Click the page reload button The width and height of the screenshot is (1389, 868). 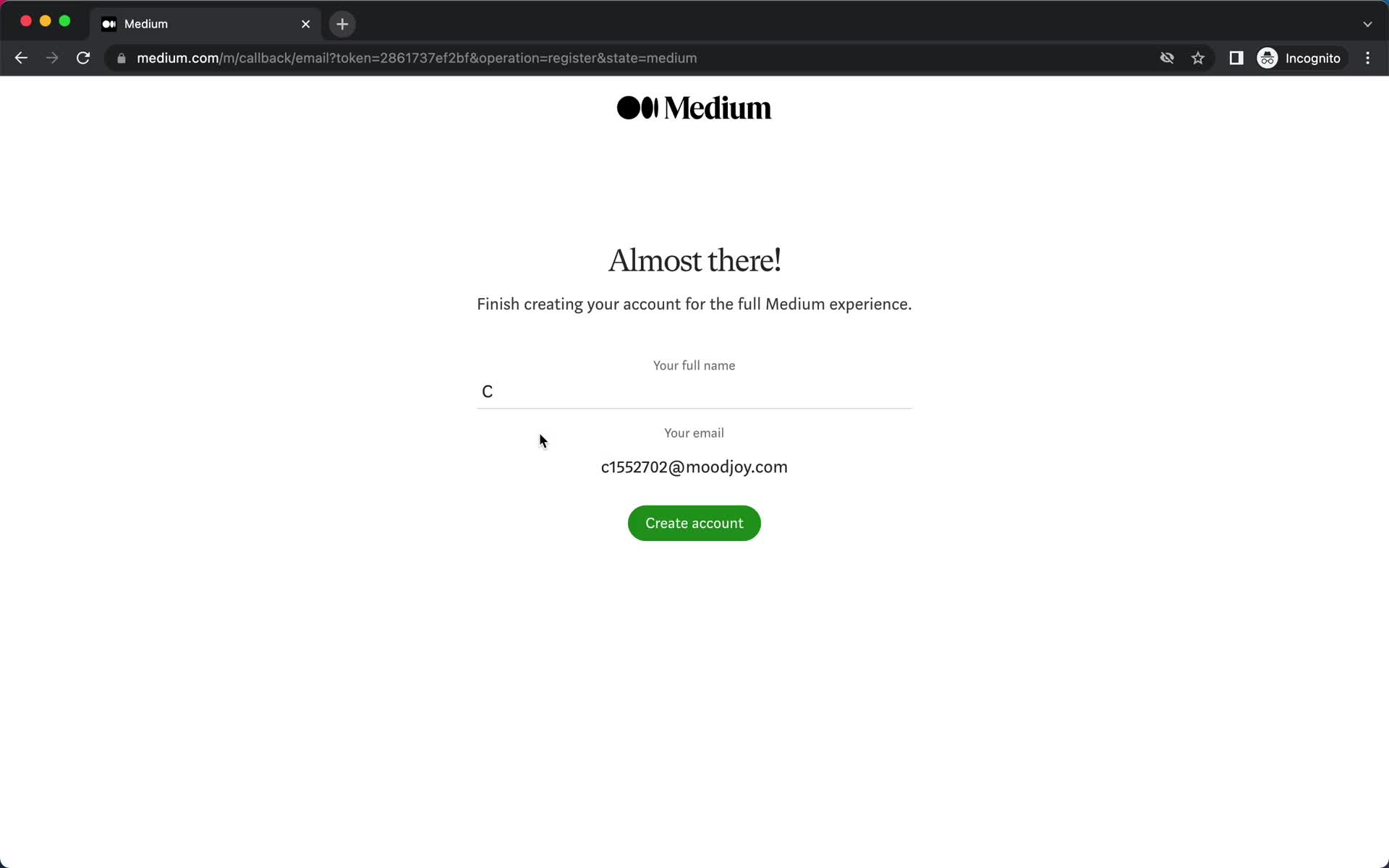coord(85,58)
